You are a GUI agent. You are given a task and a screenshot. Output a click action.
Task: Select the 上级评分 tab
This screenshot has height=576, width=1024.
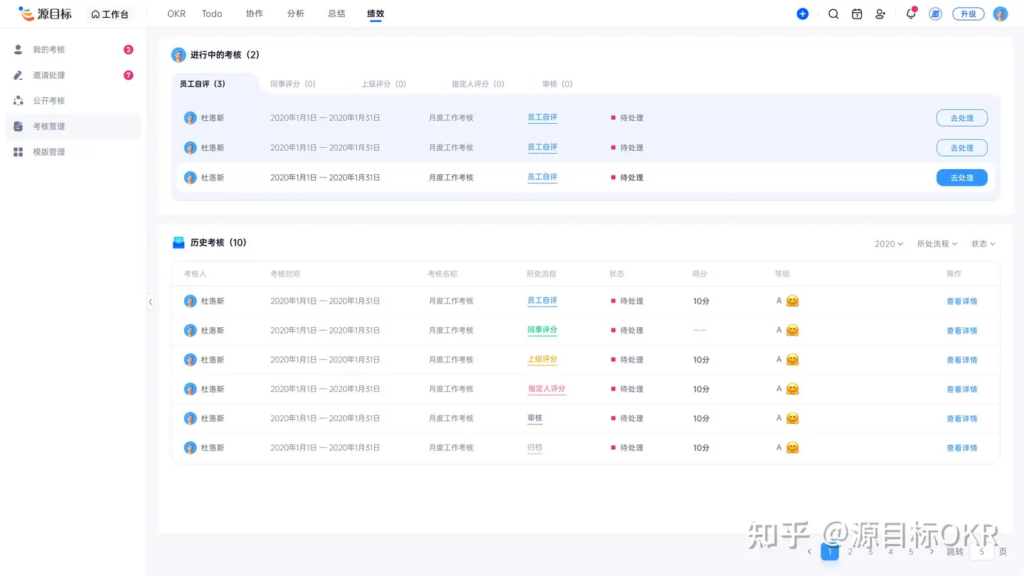pos(383,84)
